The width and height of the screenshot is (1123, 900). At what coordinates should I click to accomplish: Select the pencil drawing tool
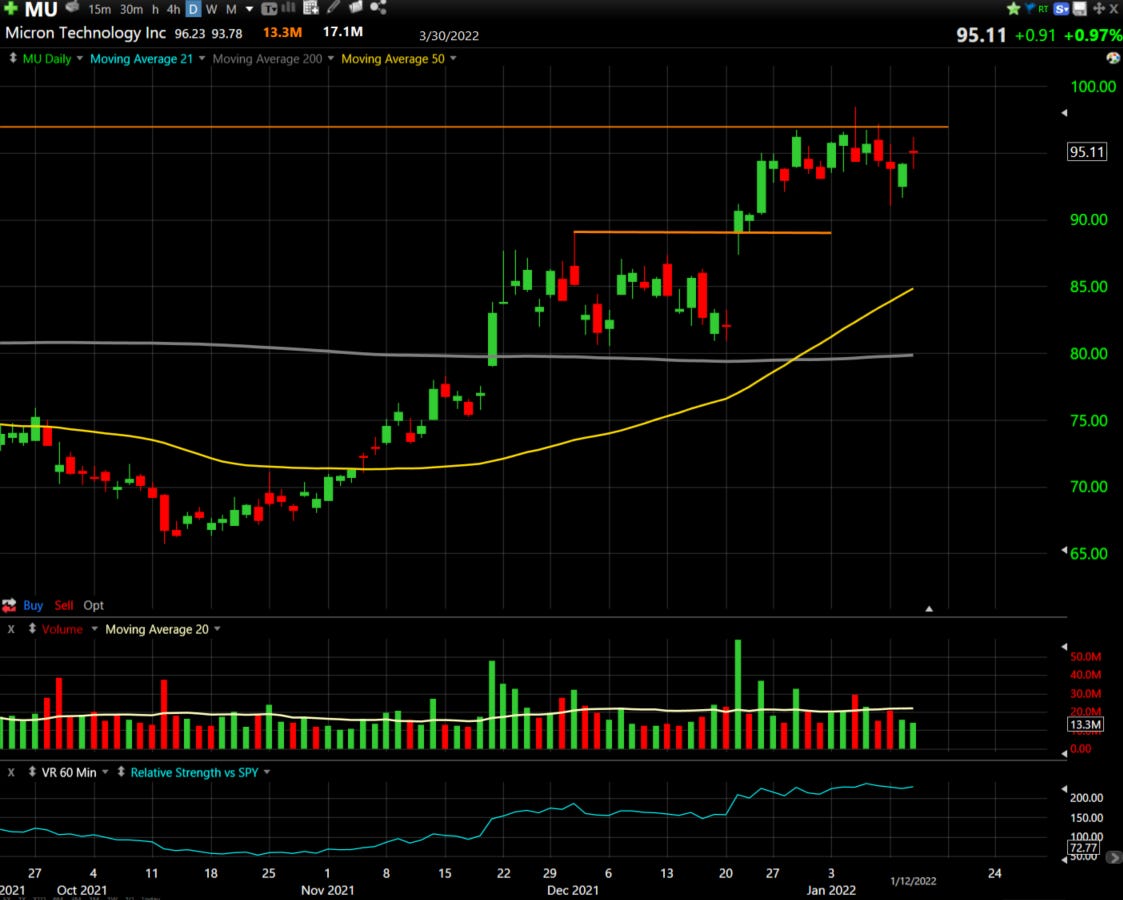[x=333, y=8]
